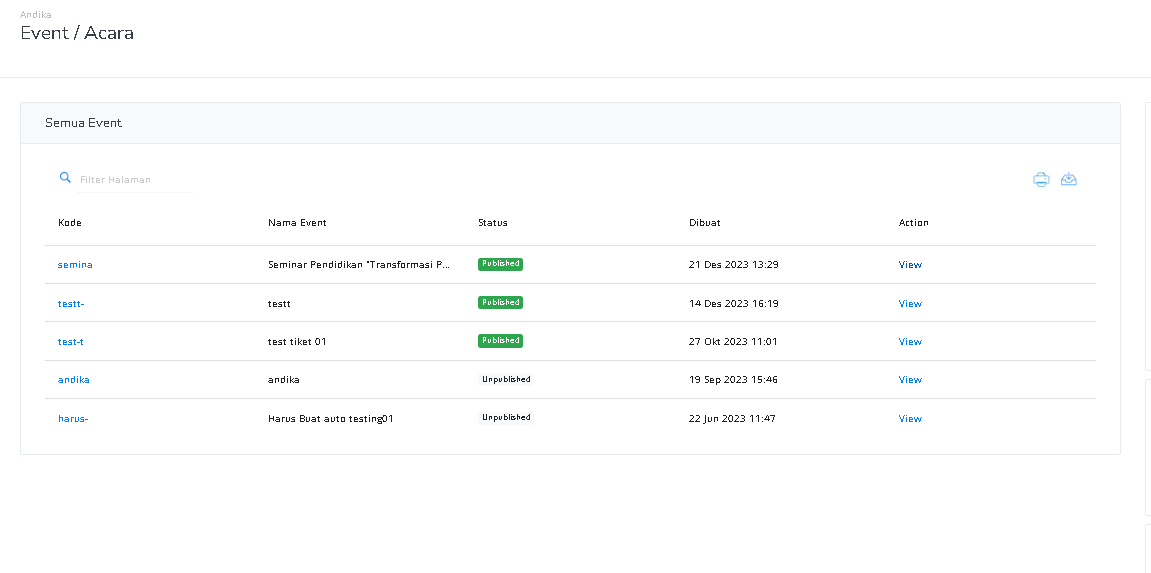Screen dimensions: 1151x573
Task: View the Harus Buat auto testing01 event
Action: click(909, 419)
